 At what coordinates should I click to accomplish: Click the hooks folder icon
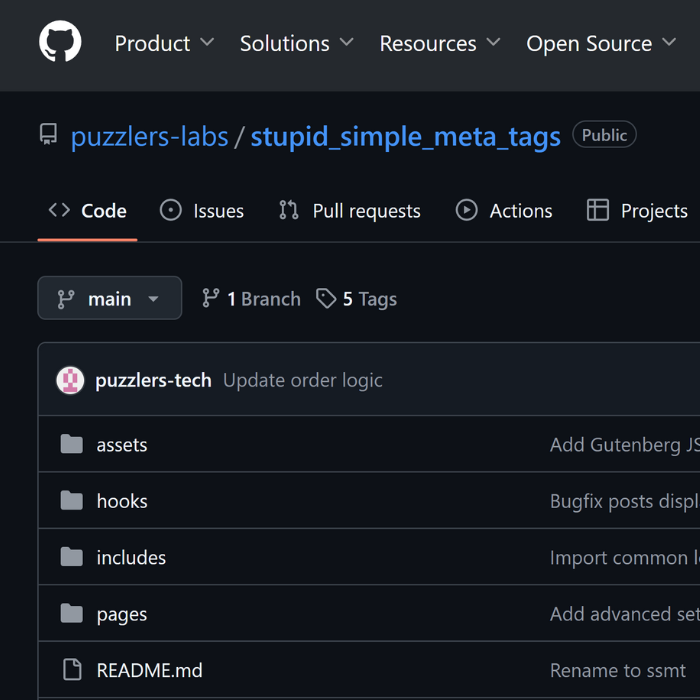[x=71, y=501]
